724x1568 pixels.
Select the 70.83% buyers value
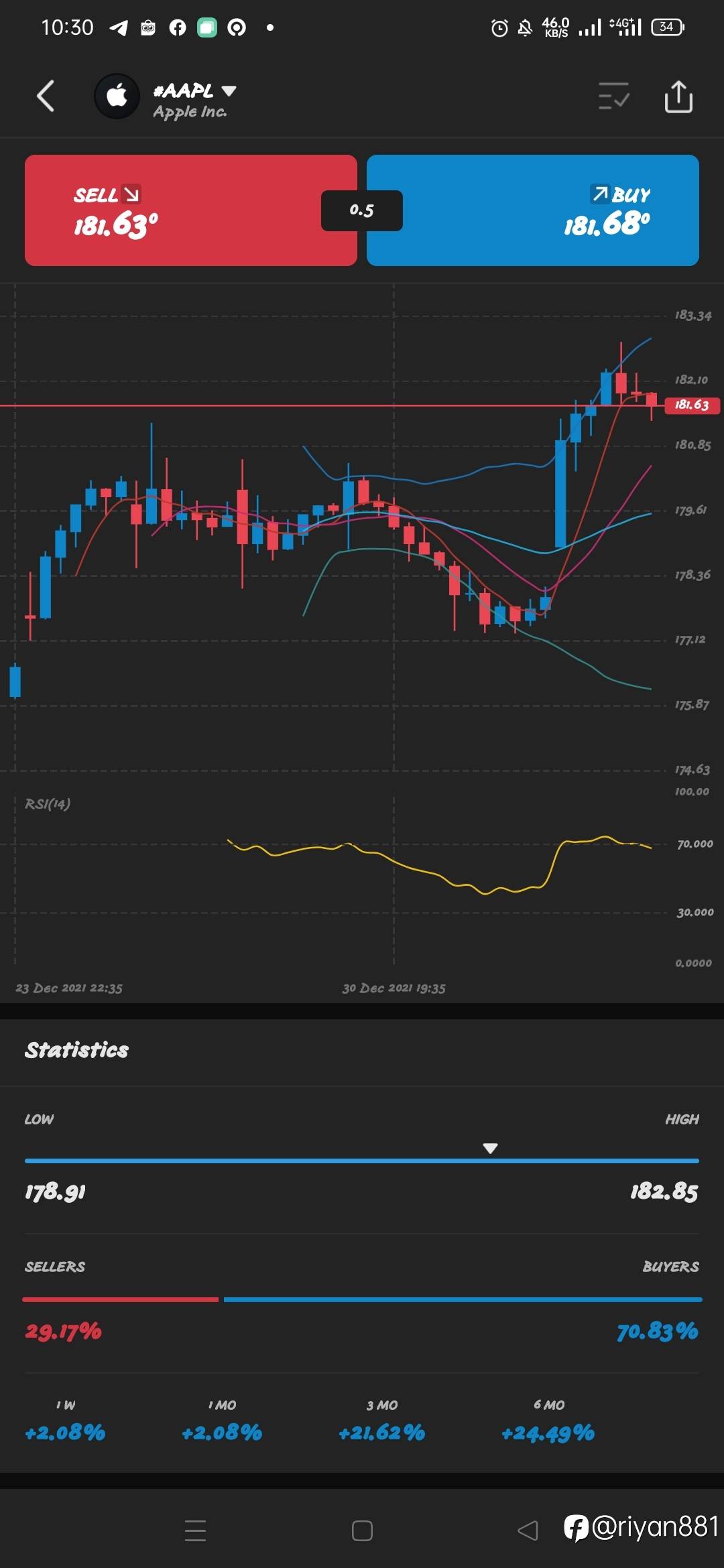click(658, 1331)
